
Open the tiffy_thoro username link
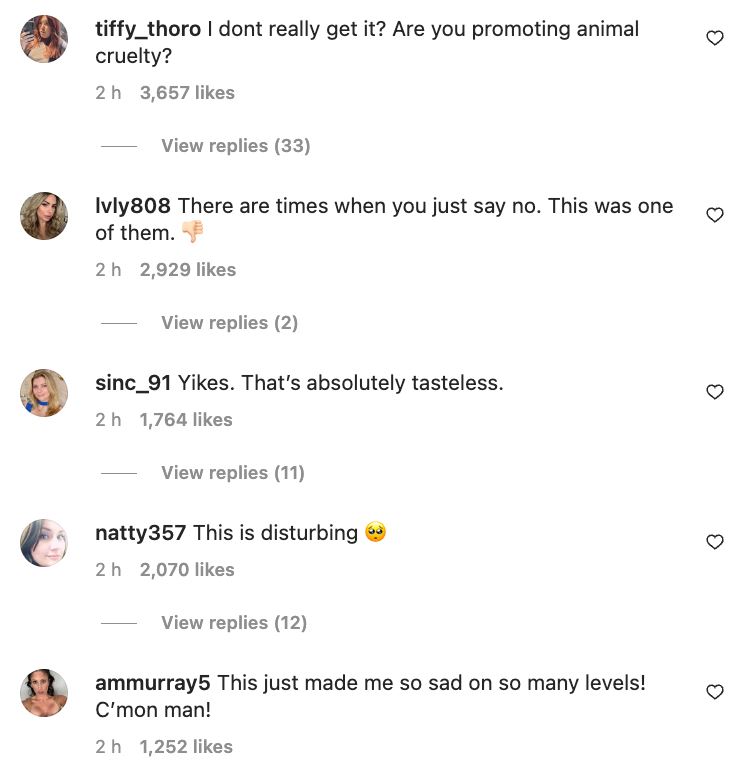click(148, 29)
